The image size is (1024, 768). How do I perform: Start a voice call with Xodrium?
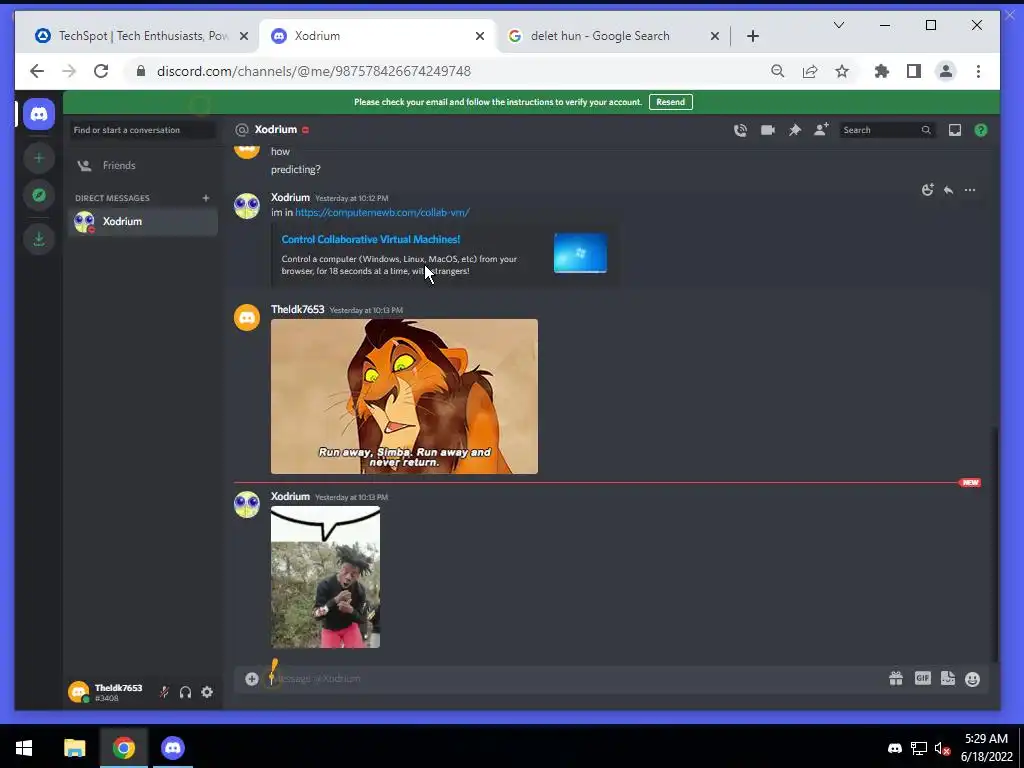click(x=740, y=130)
